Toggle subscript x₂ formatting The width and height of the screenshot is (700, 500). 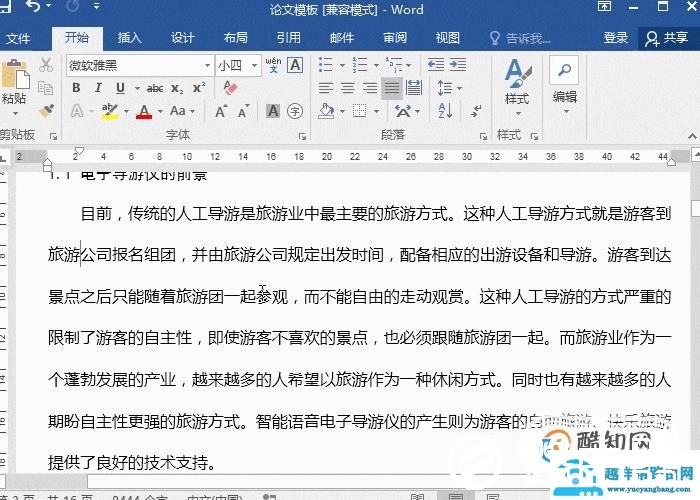[177, 88]
